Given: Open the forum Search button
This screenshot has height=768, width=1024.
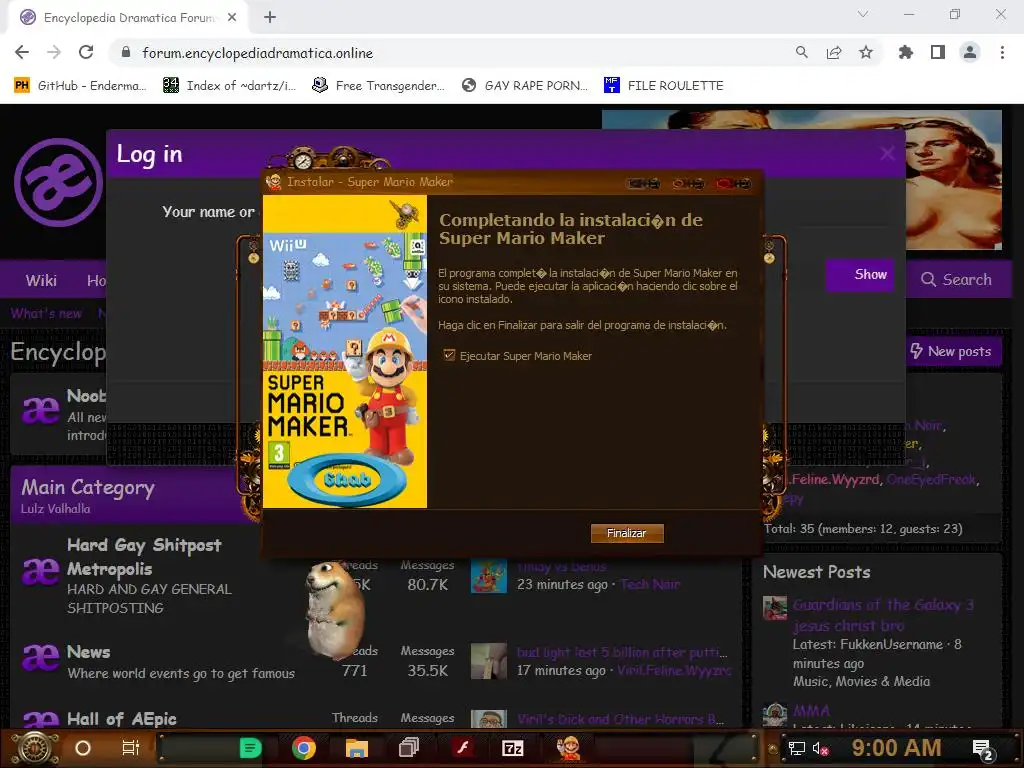Looking at the screenshot, I should click(957, 279).
